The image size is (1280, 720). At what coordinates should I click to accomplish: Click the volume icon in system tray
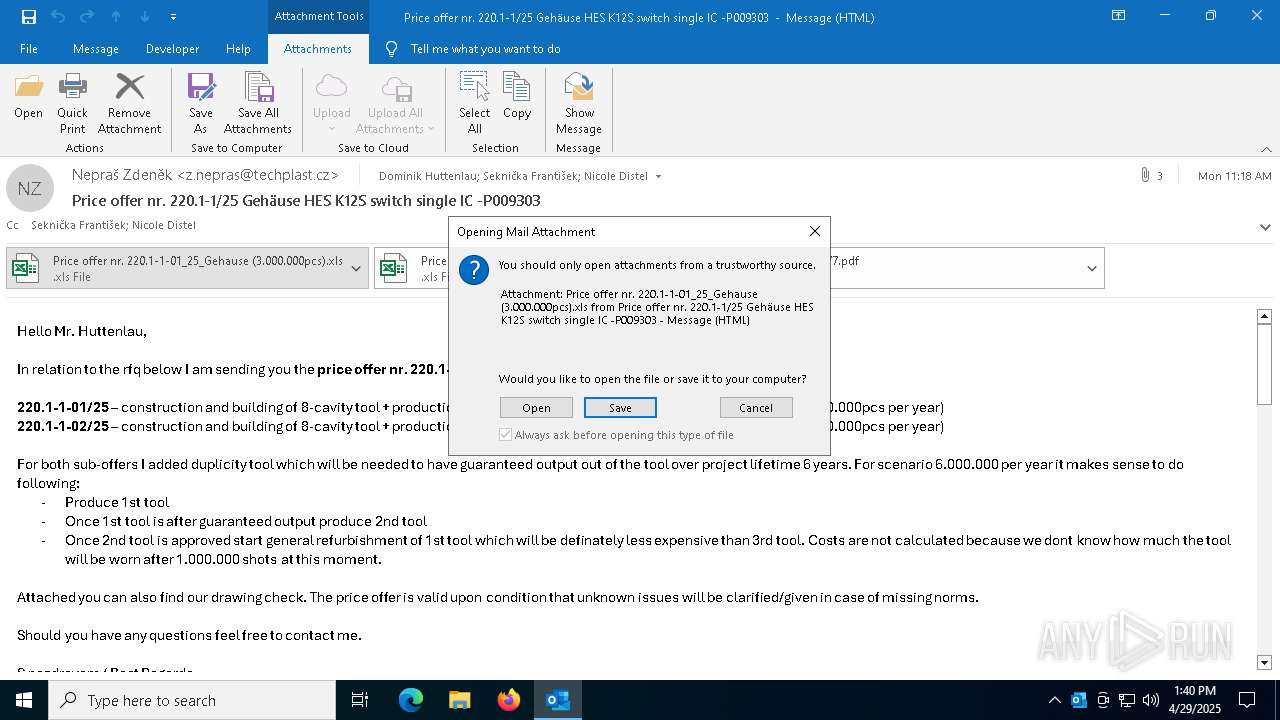1151,700
